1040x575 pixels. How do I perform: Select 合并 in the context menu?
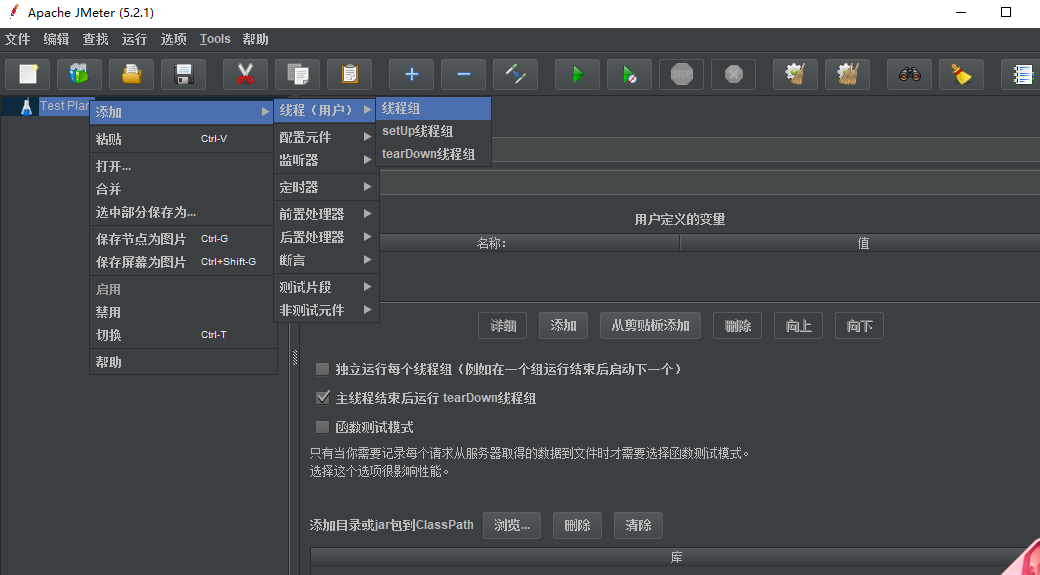click(x=182, y=189)
